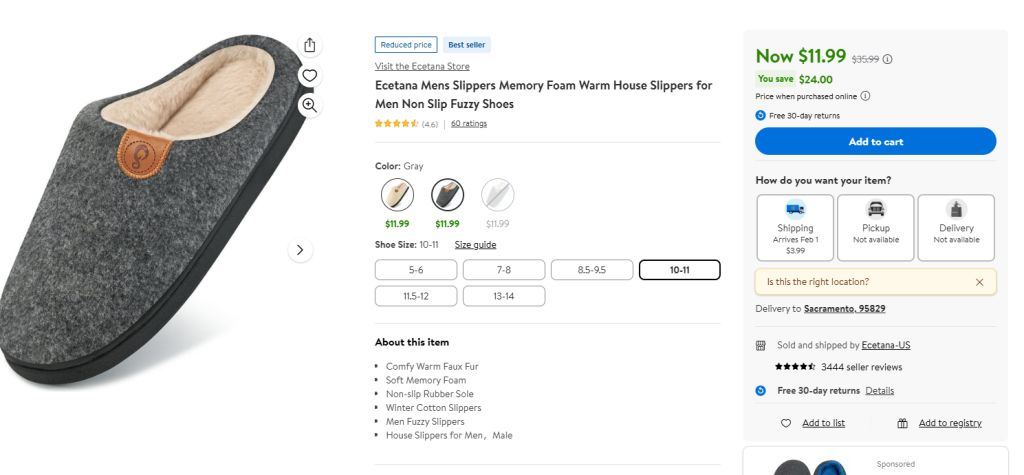Choose shoe size 13-14
Image resolution: width=1024 pixels, height=475 pixels.
point(503,296)
